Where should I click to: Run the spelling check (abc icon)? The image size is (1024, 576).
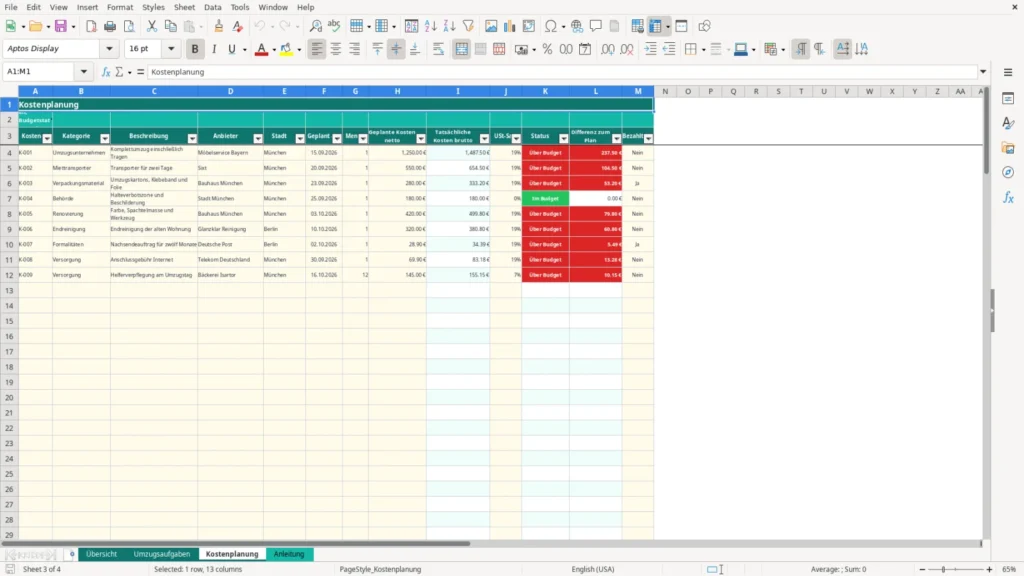coord(334,26)
